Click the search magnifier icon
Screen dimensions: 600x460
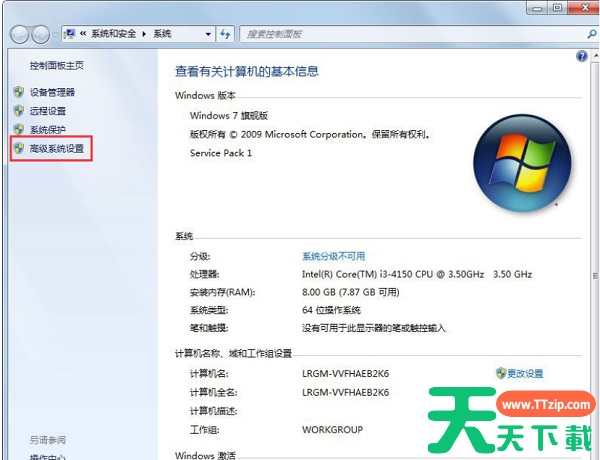coord(590,33)
